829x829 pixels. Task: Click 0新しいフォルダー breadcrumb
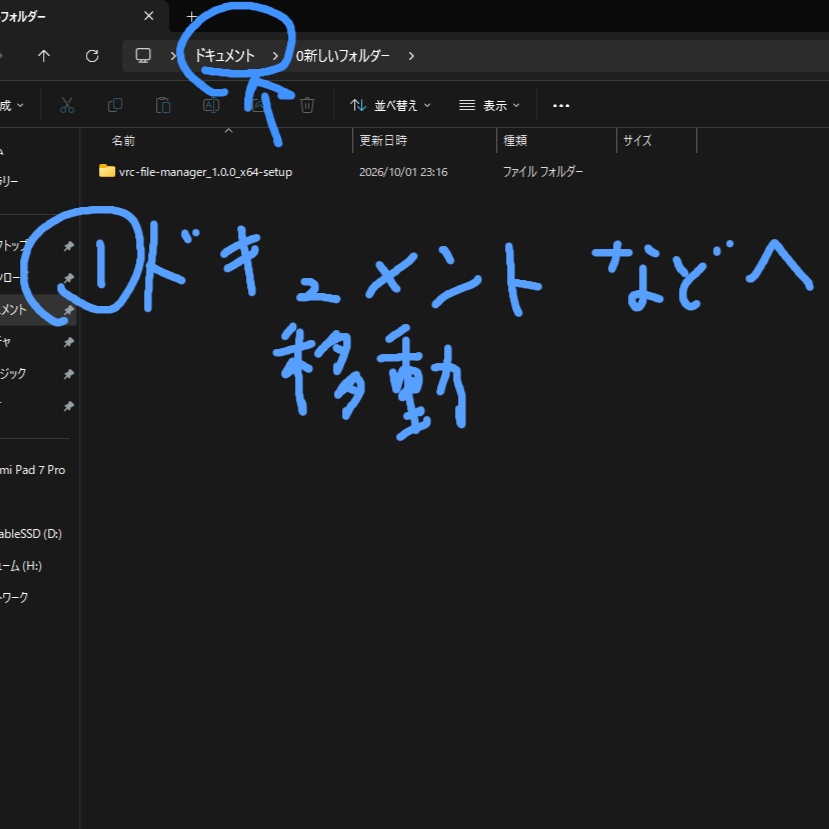pyautogui.click(x=343, y=56)
